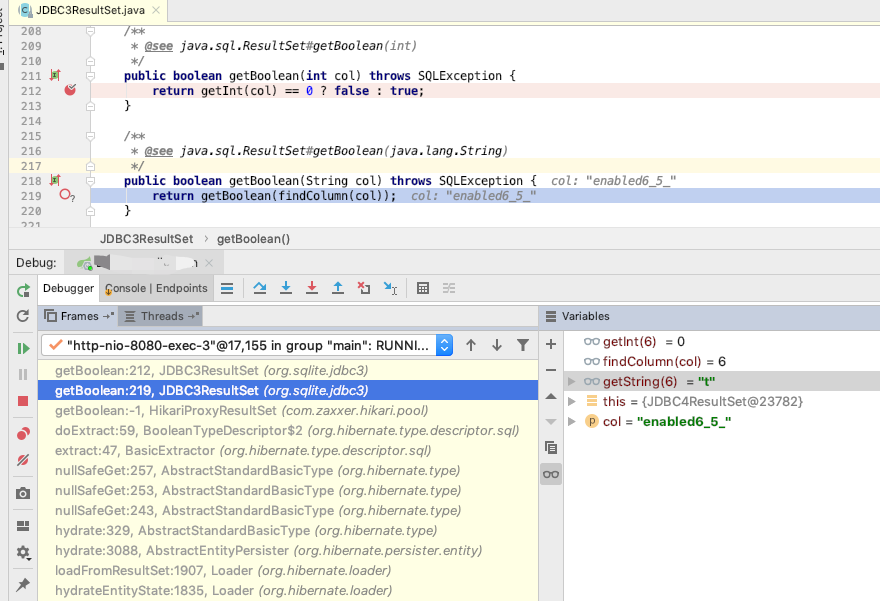Toggle the breakpoint on line 212
880x601 pixels.
pyautogui.click(x=70, y=90)
